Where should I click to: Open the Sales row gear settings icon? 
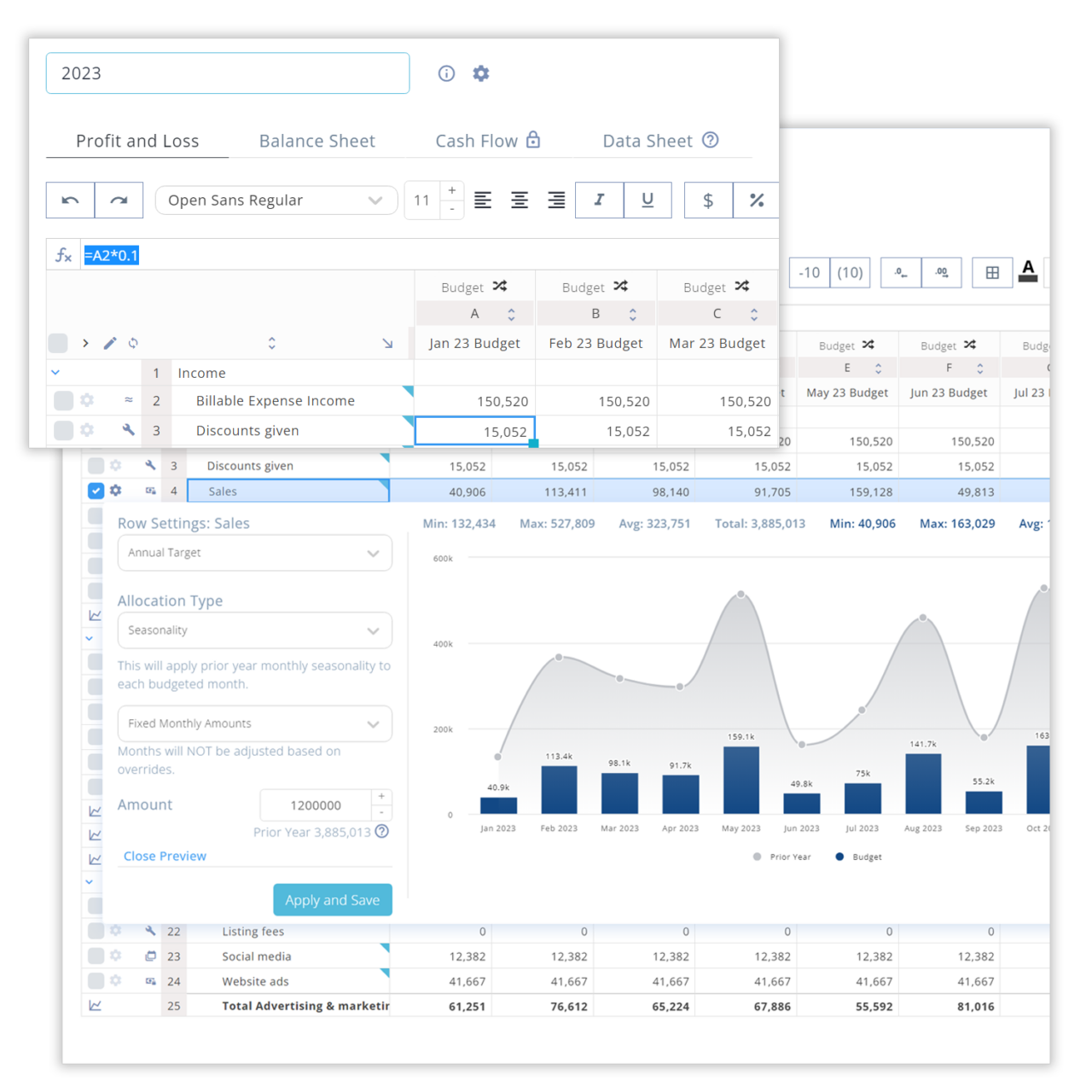pos(115,491)
